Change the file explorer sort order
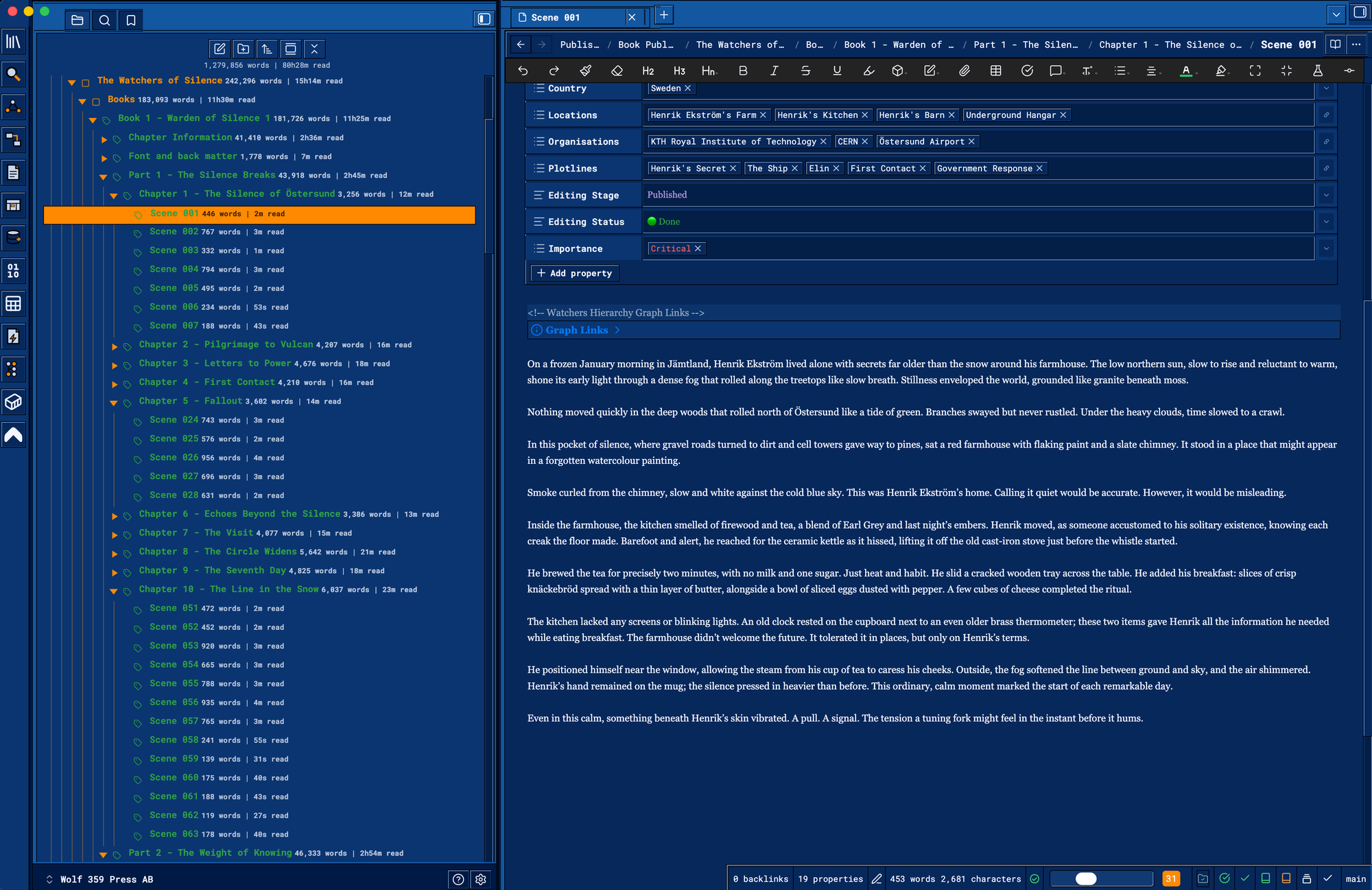Screen dimensions: 1372x890 pyautogui.click(x=267, y=49)
